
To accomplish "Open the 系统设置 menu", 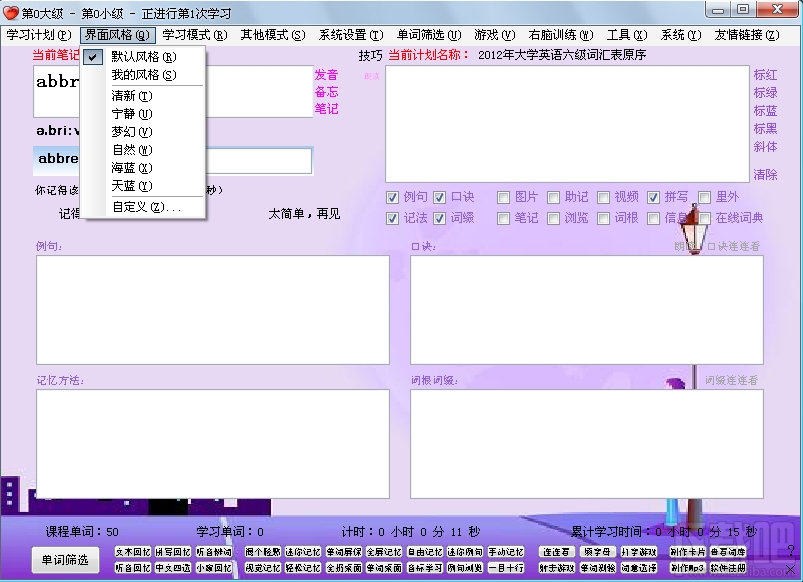I will click(x=351, y=35).
